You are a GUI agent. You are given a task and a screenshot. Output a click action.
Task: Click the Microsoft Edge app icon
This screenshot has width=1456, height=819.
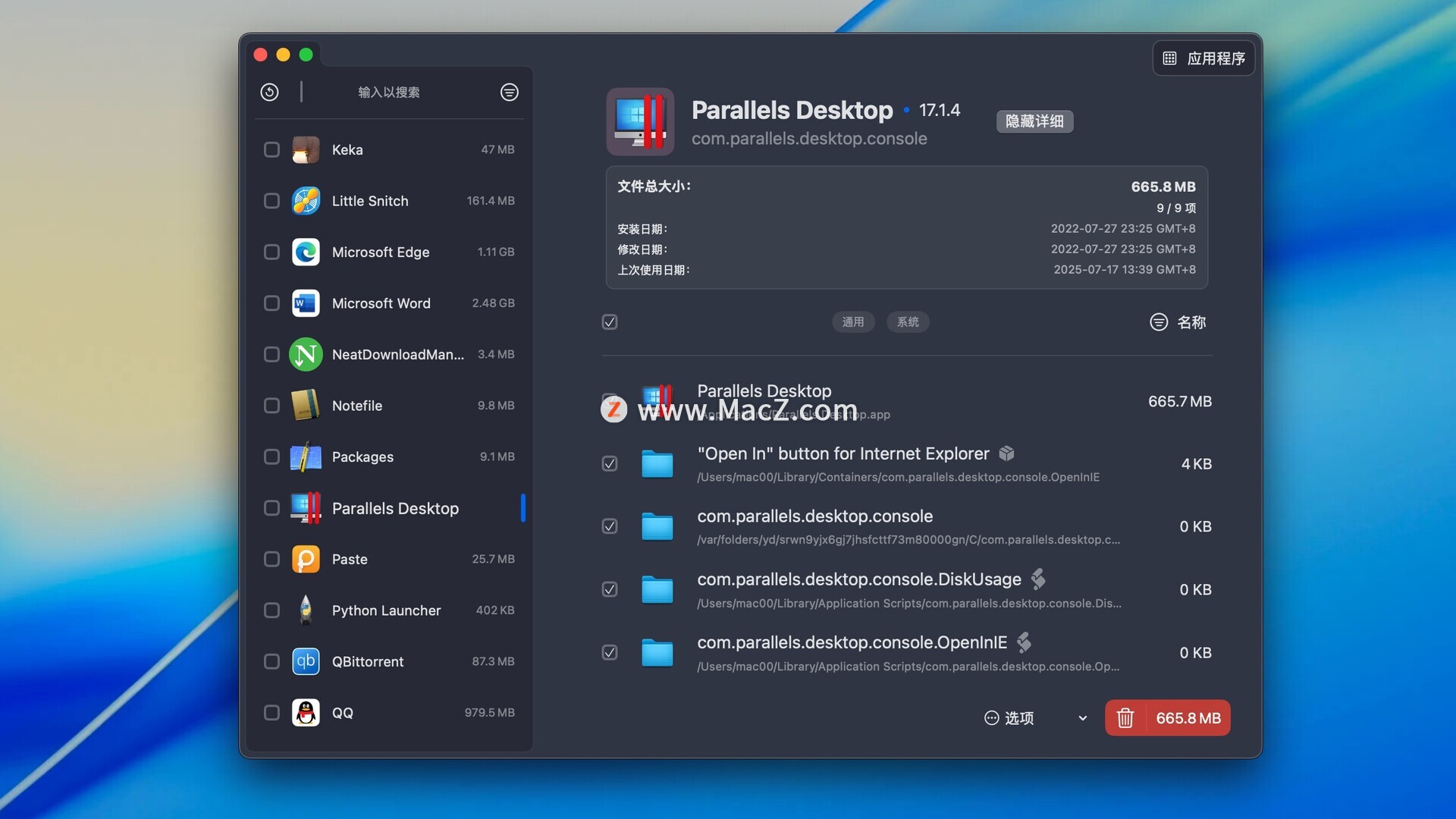tap(306, 252)
